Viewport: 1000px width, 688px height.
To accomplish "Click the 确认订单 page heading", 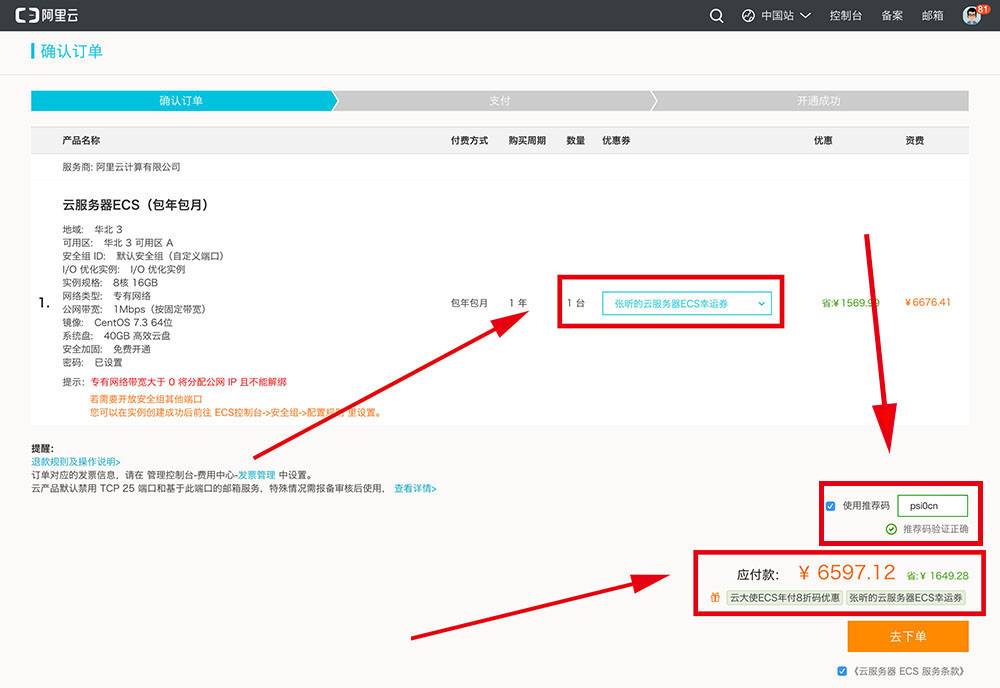I will (x=71, y=51).
